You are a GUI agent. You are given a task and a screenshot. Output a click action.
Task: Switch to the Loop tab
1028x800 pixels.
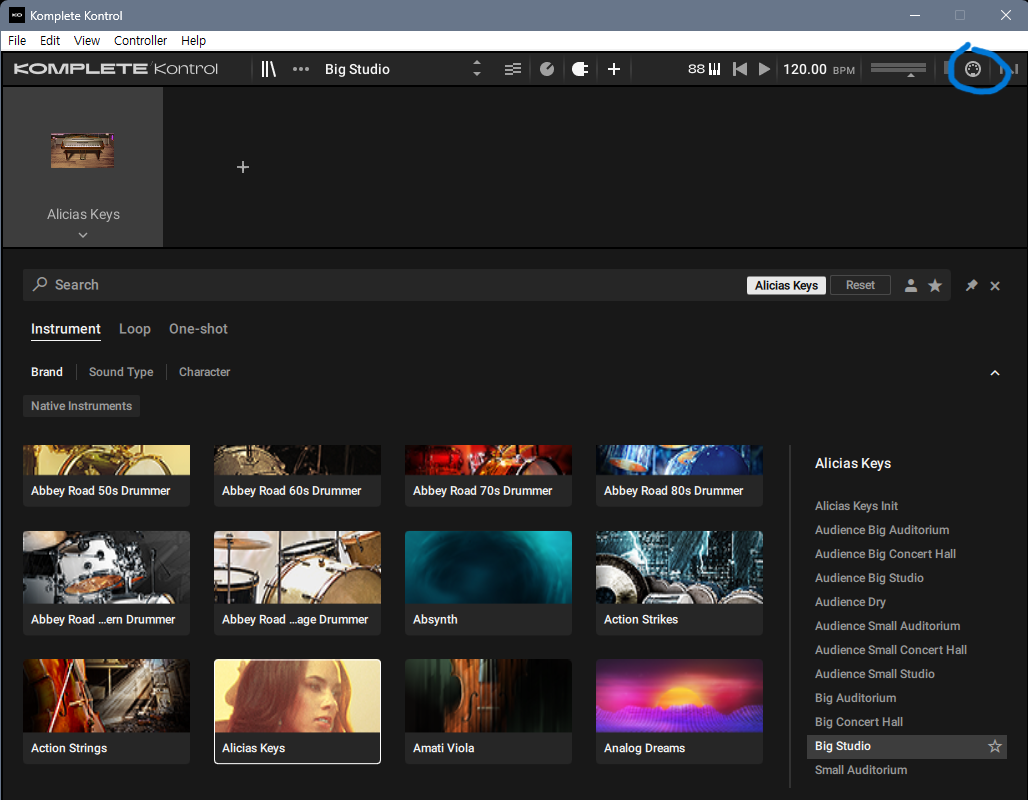[x=135, y=329]
